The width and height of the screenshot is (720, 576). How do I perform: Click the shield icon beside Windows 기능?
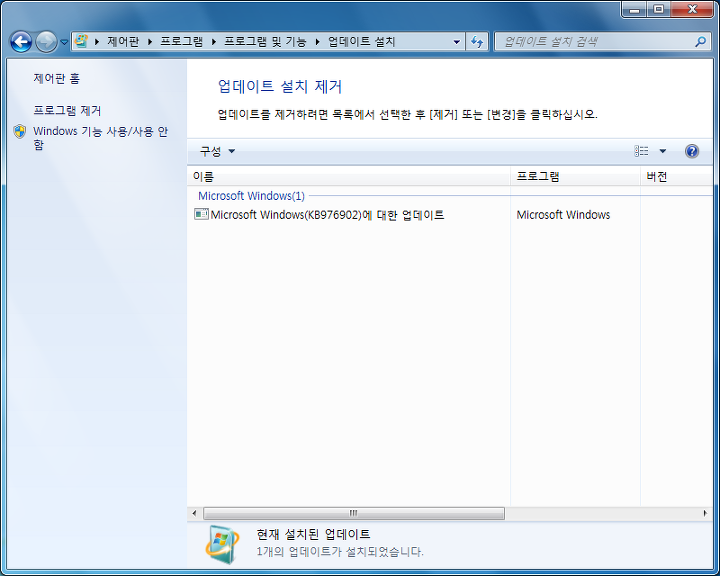(x=20, y=131)
